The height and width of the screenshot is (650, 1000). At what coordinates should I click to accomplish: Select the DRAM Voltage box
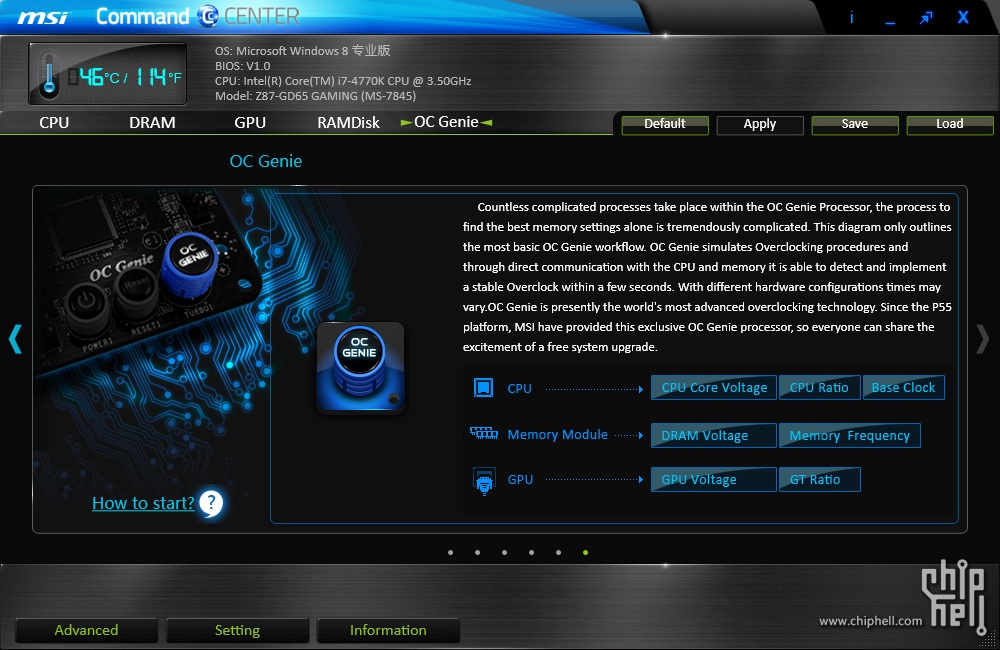(714, 436)
